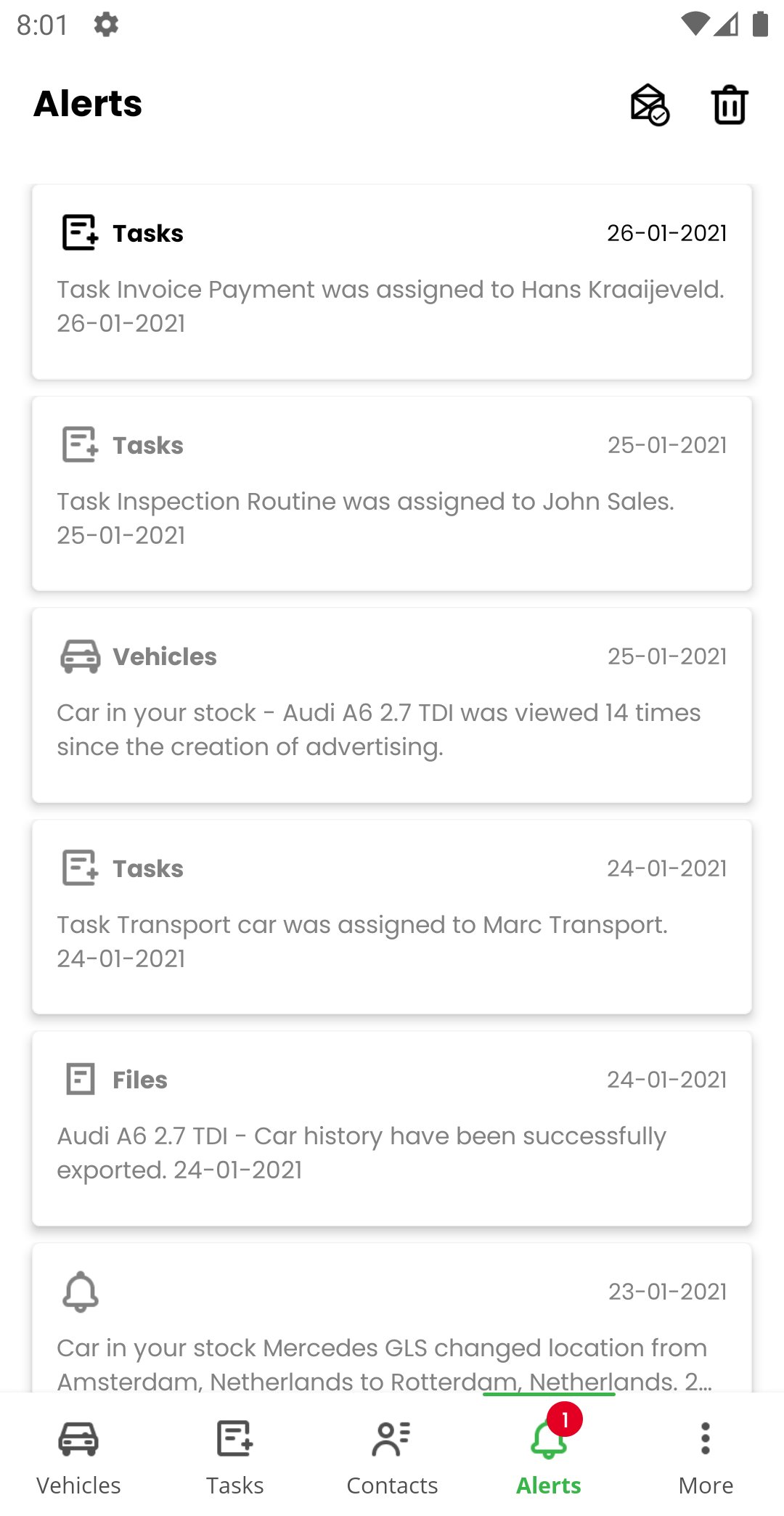This screenshot has height=1516, width=784.
Task: Open the car history exported alert
Action: 392,1128
